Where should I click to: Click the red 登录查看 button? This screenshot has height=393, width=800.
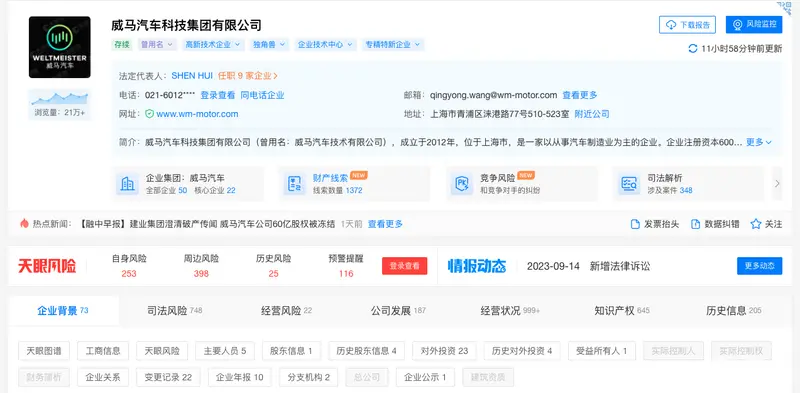tap(405, 266)
